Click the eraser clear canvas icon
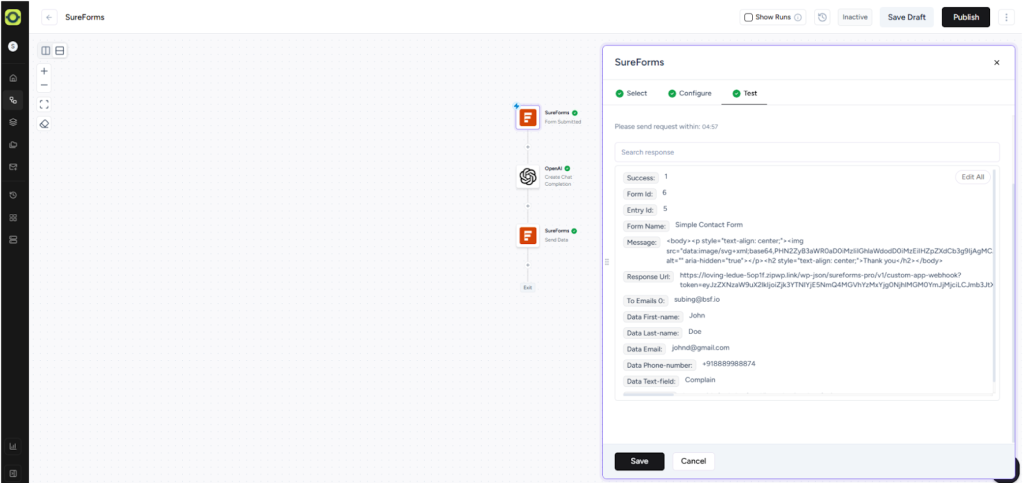Viewport: 1024px width, 483px height. pyautogui.click(x=44, y=124)
